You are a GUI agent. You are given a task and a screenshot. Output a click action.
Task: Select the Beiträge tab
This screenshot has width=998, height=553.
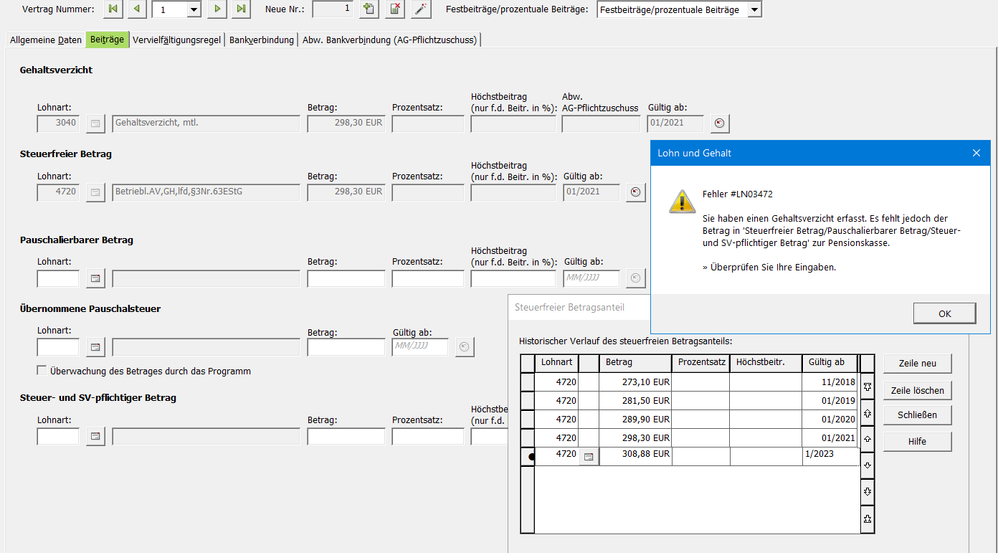[x=107, y=39]
